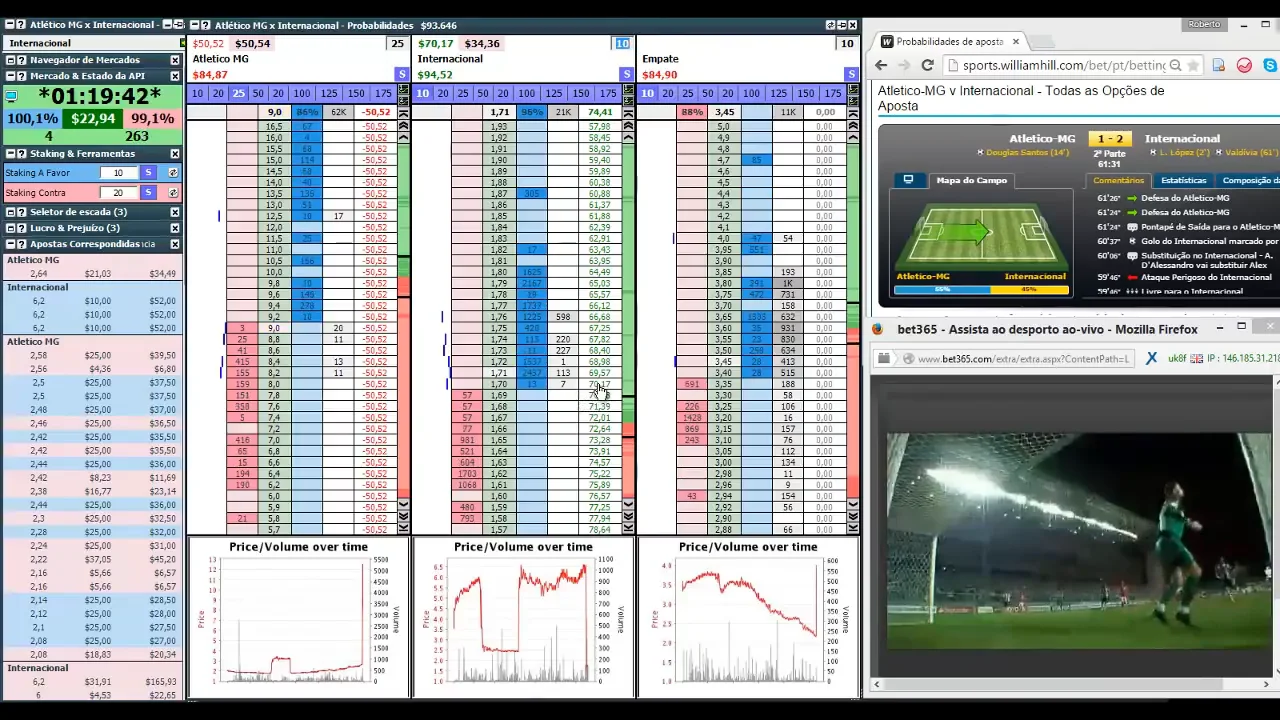
Task: Reload the William Hill page in Chrome
Action: click(927, 65)
